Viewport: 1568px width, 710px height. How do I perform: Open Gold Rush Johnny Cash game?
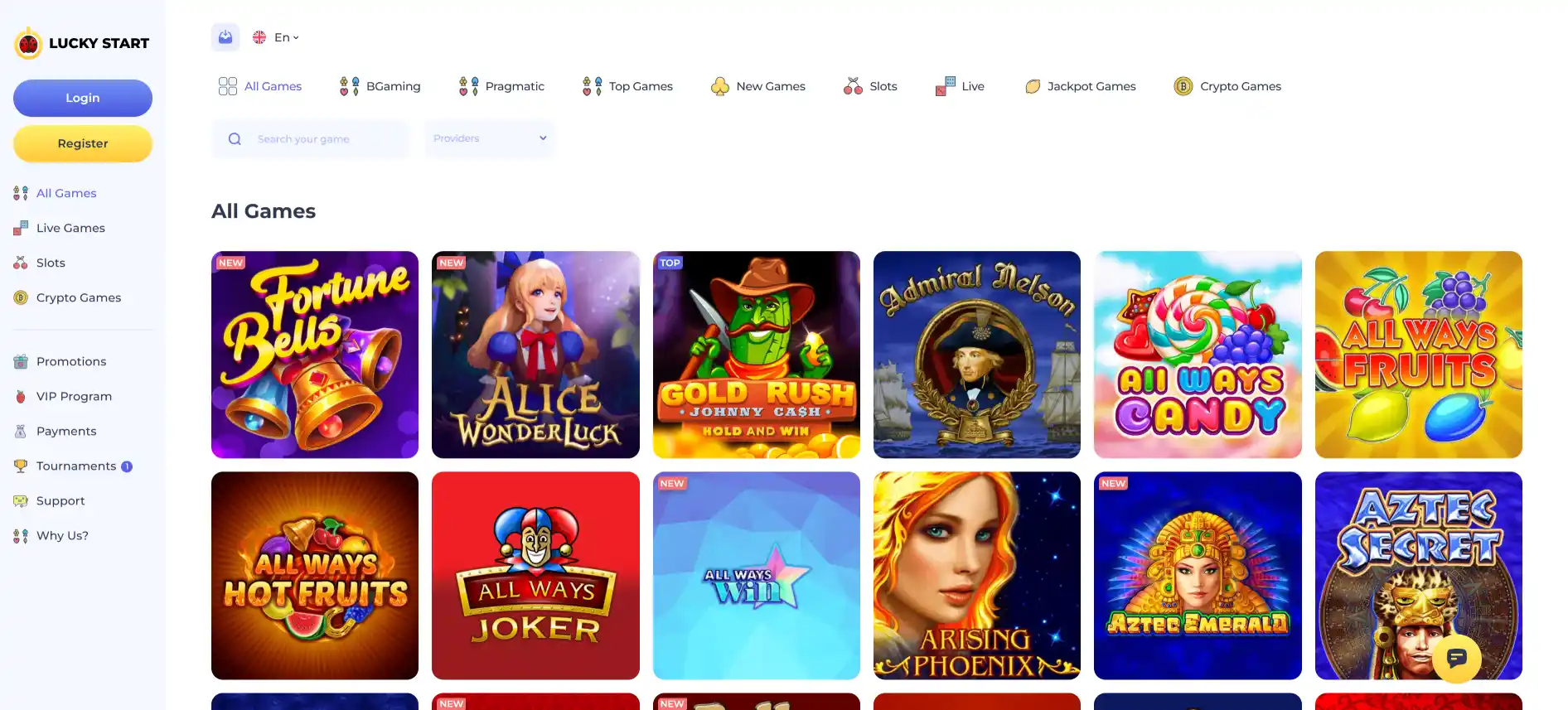(x=757, y=355)
